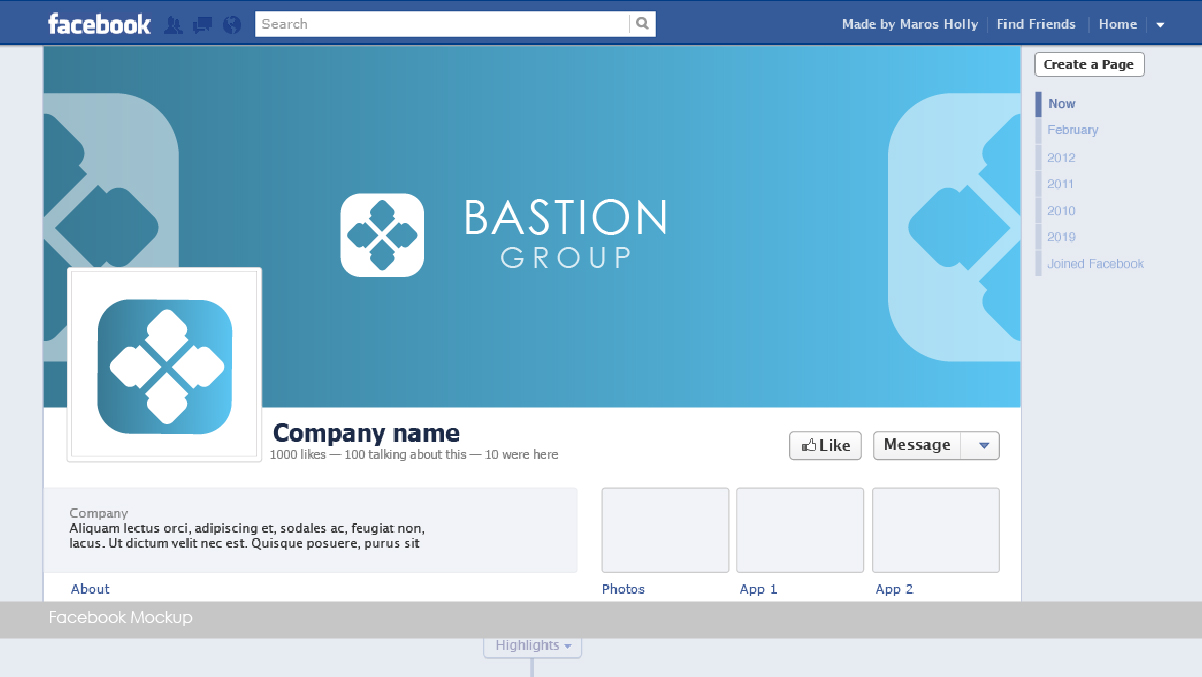Click the Facebook Mockup caption text

tap(120, 618)
